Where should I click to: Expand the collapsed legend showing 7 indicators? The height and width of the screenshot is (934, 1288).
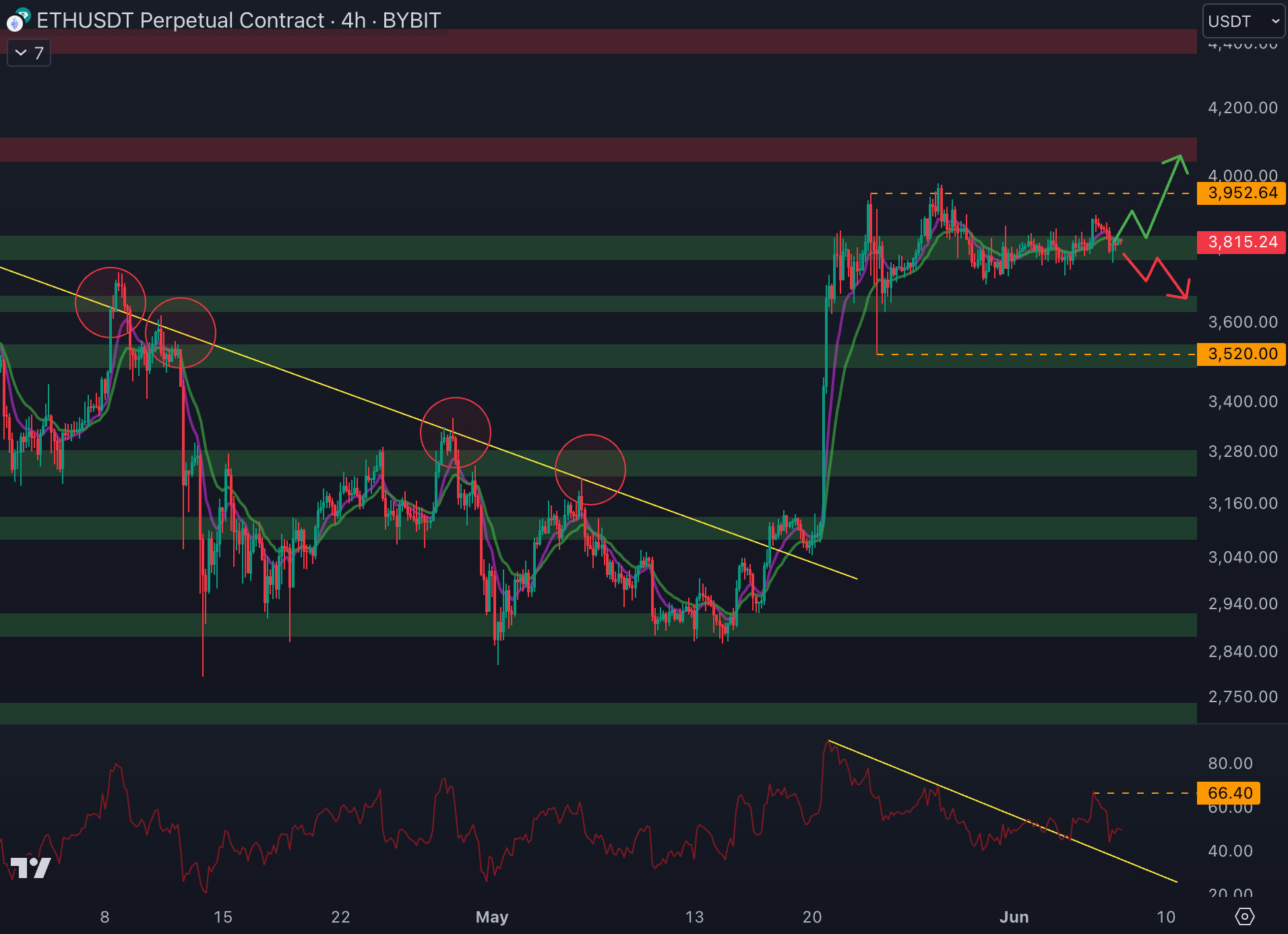(29, 53)
